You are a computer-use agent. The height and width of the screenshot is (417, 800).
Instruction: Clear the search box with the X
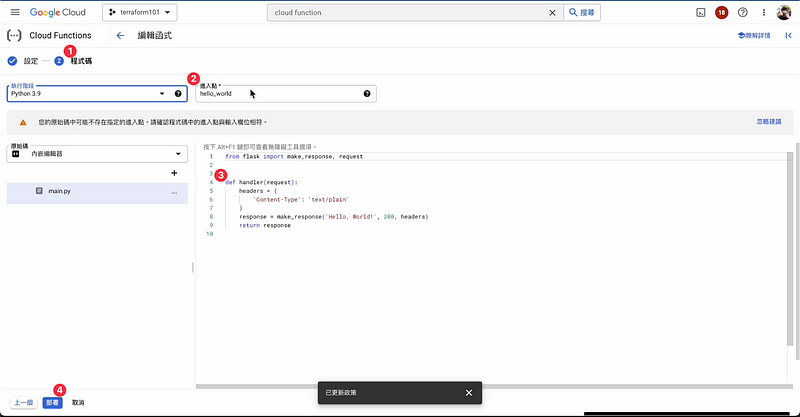point(552,13)
